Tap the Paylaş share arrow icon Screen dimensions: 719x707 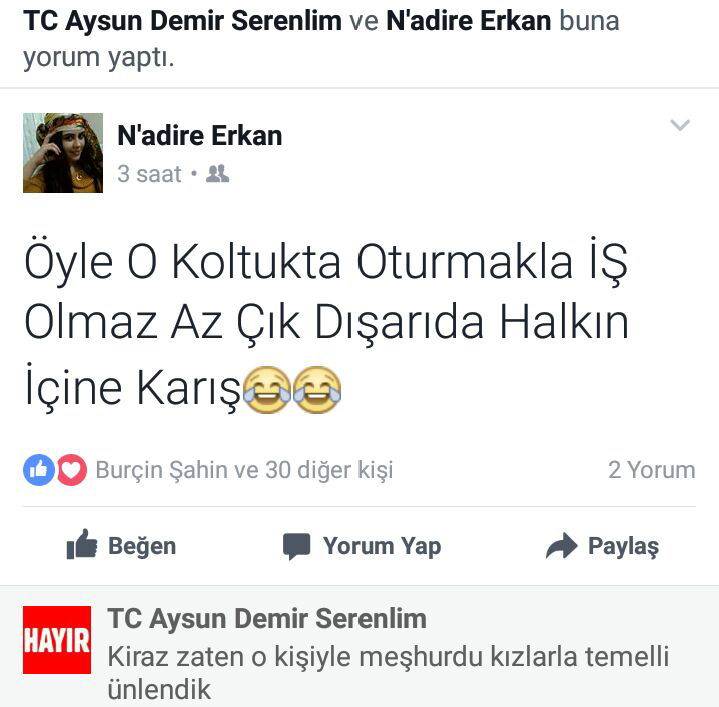tap(561, 546)
